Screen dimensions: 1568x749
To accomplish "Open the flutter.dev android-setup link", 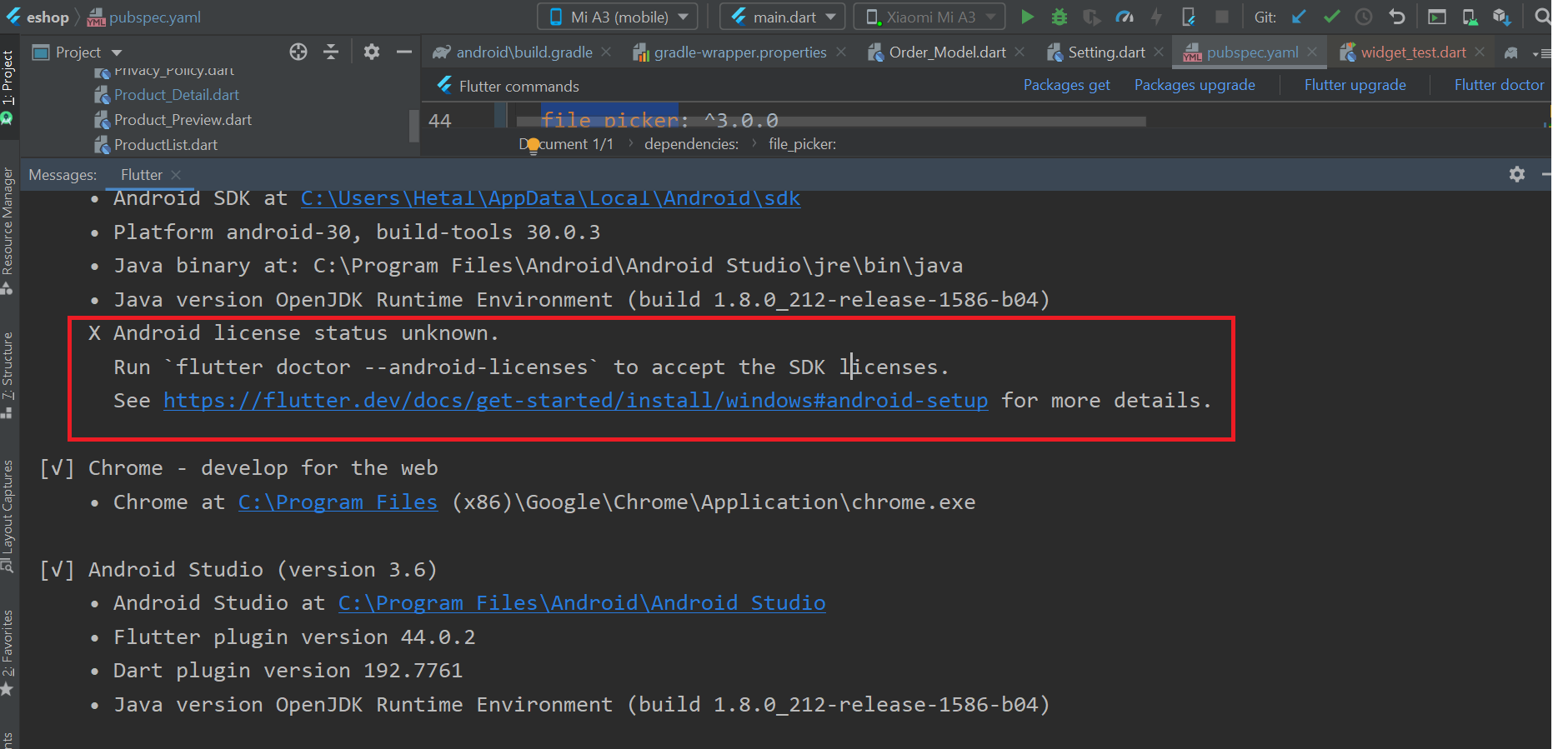I will coord(575,401).
